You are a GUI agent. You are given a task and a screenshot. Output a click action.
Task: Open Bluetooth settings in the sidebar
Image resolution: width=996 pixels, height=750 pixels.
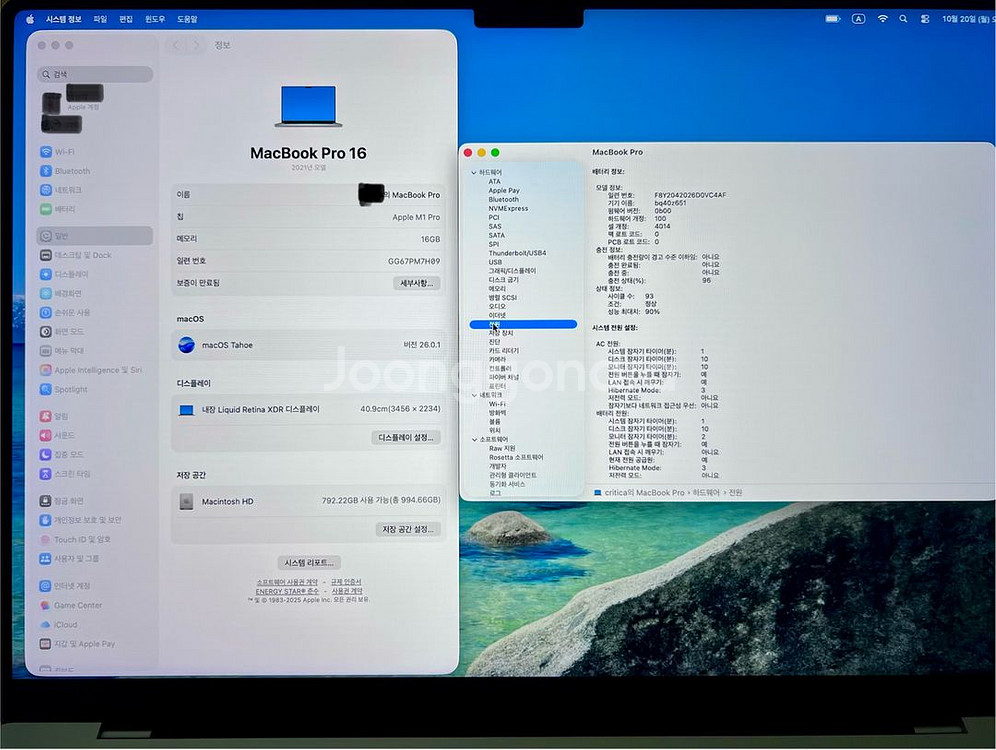[72, 171]
